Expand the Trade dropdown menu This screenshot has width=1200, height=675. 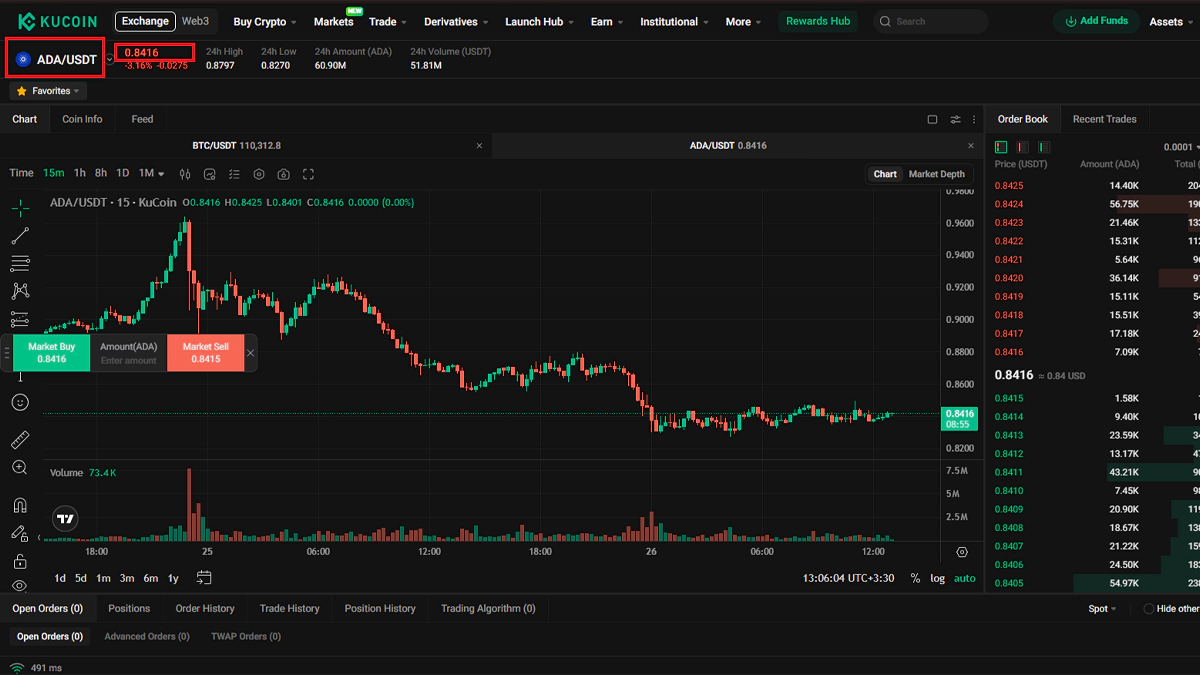click(387, 22)
